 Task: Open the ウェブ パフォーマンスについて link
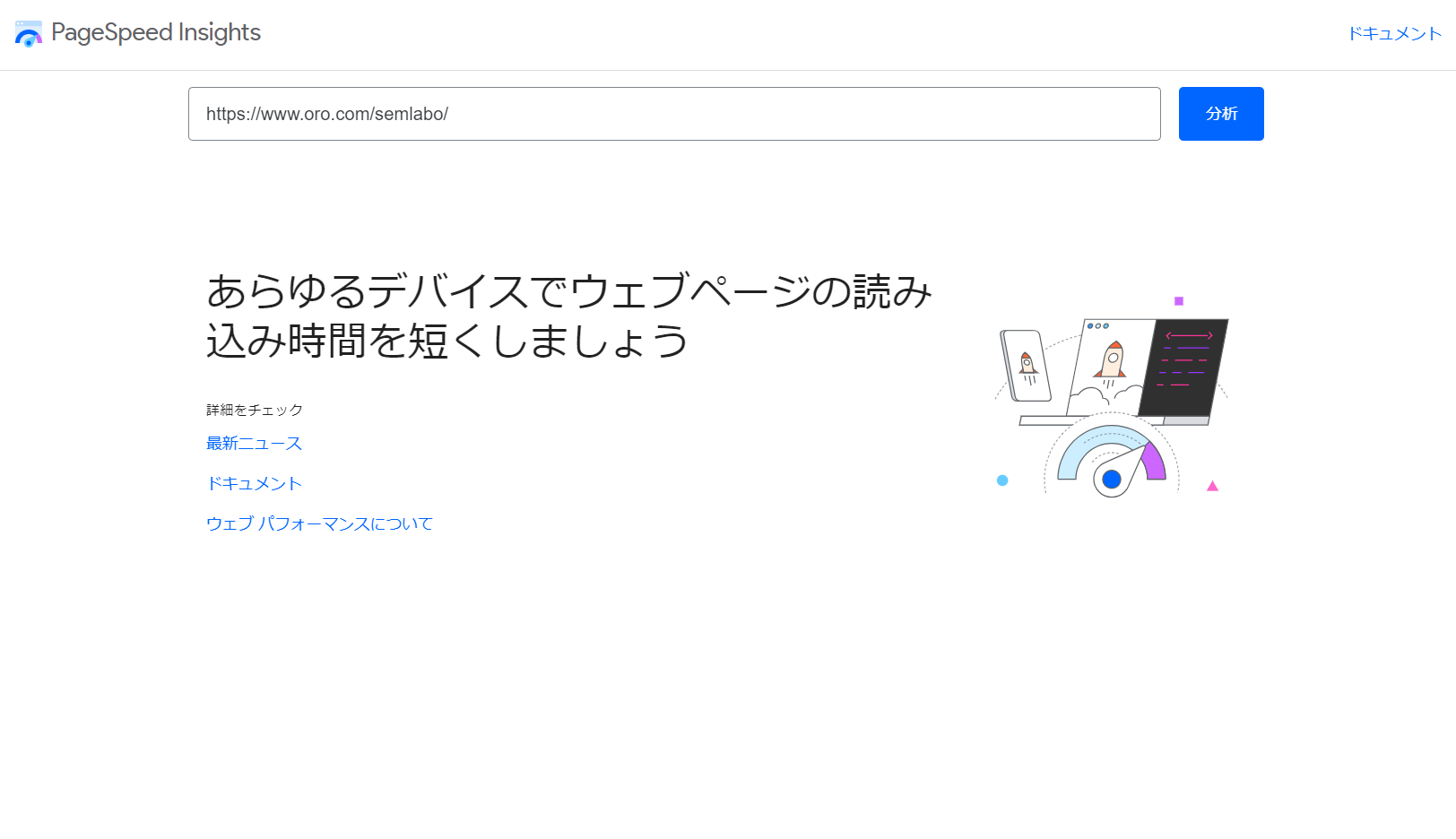319,523
